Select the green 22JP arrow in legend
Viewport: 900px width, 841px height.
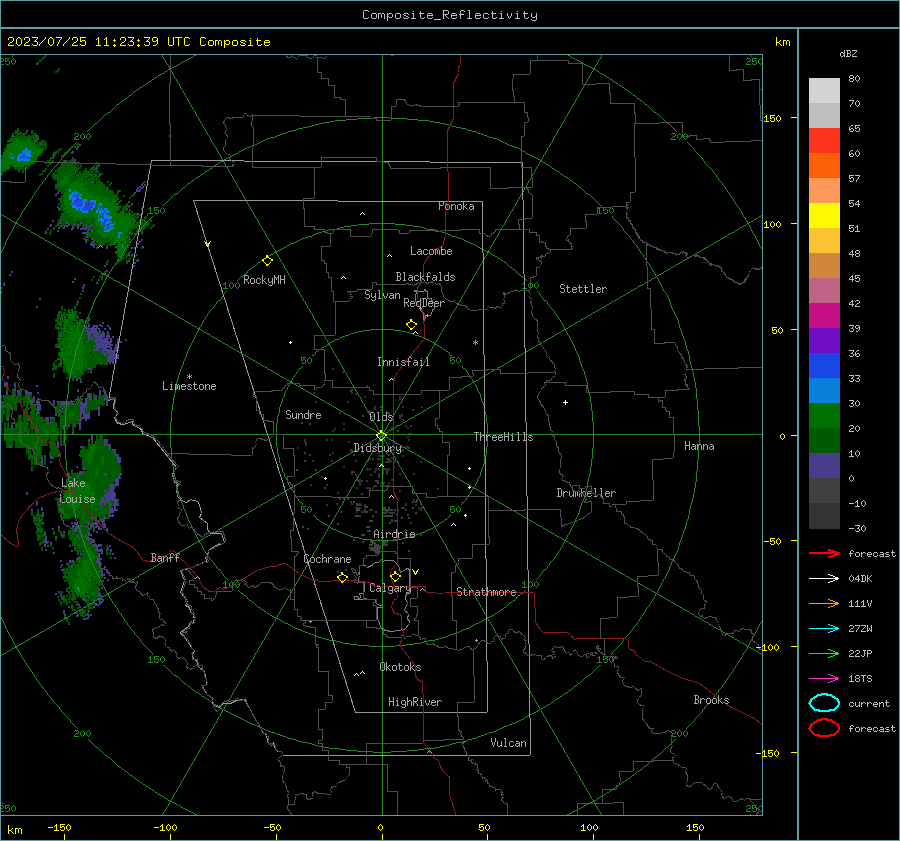click(x=824, y=653)
